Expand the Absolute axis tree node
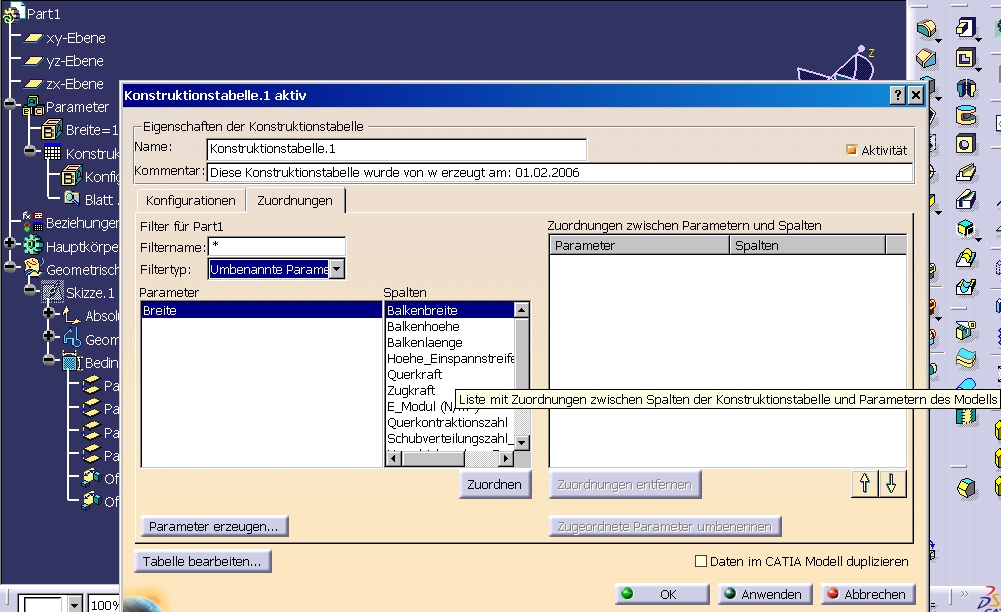 [x=49, y=313]
